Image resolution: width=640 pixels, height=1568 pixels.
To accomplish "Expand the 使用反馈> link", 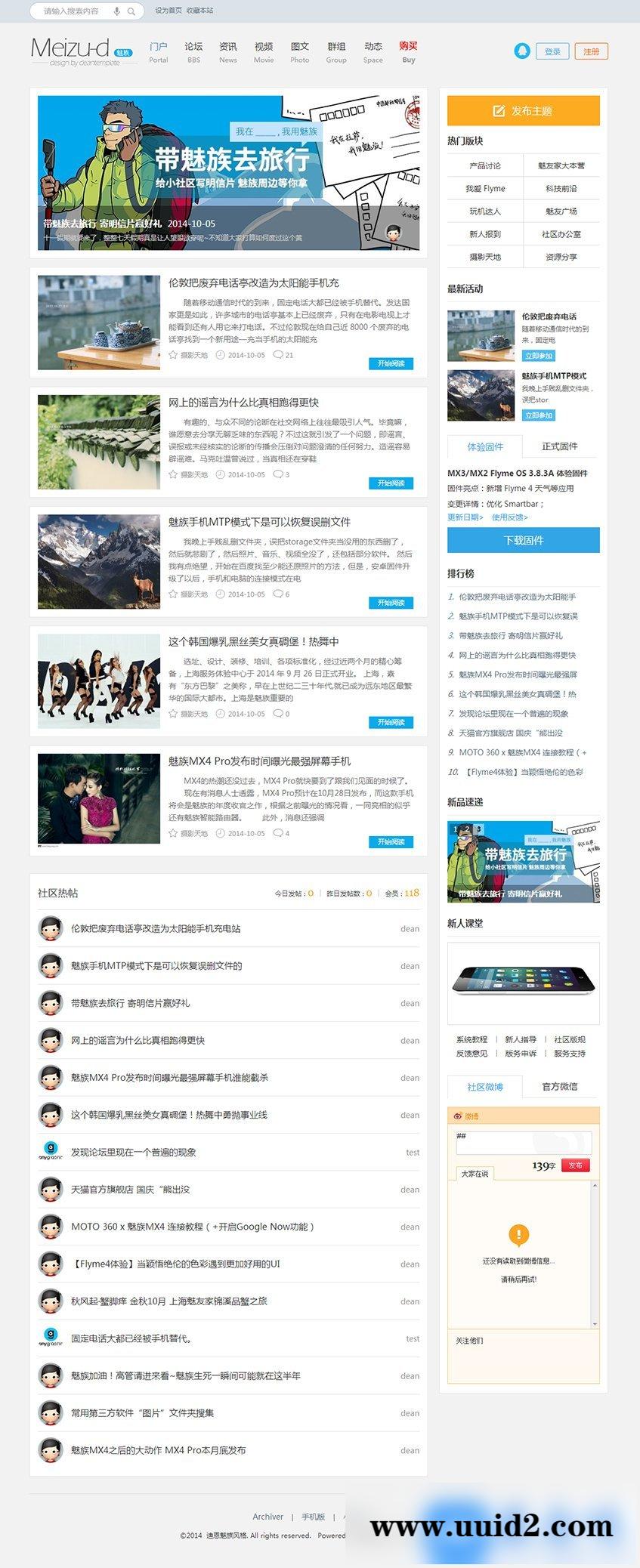I will (510, 517).
